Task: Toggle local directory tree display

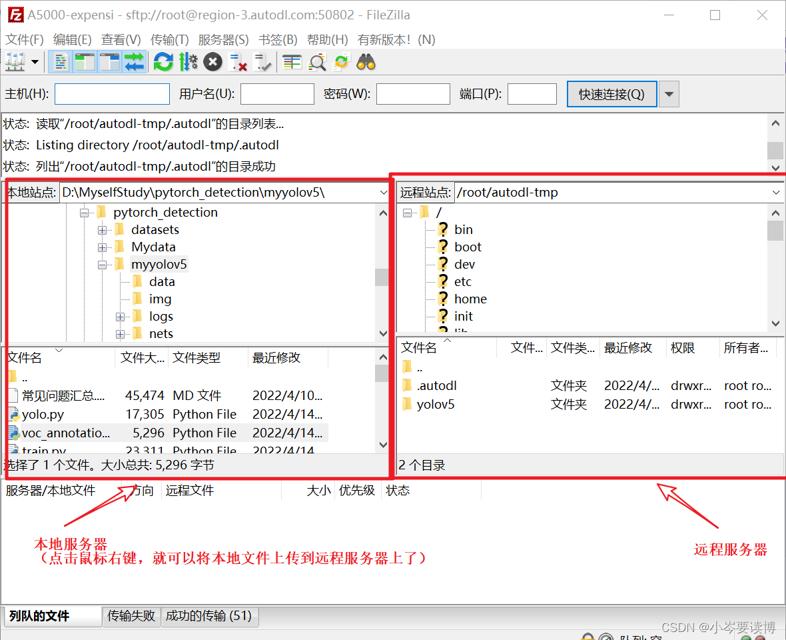Action: pos(85,63)
